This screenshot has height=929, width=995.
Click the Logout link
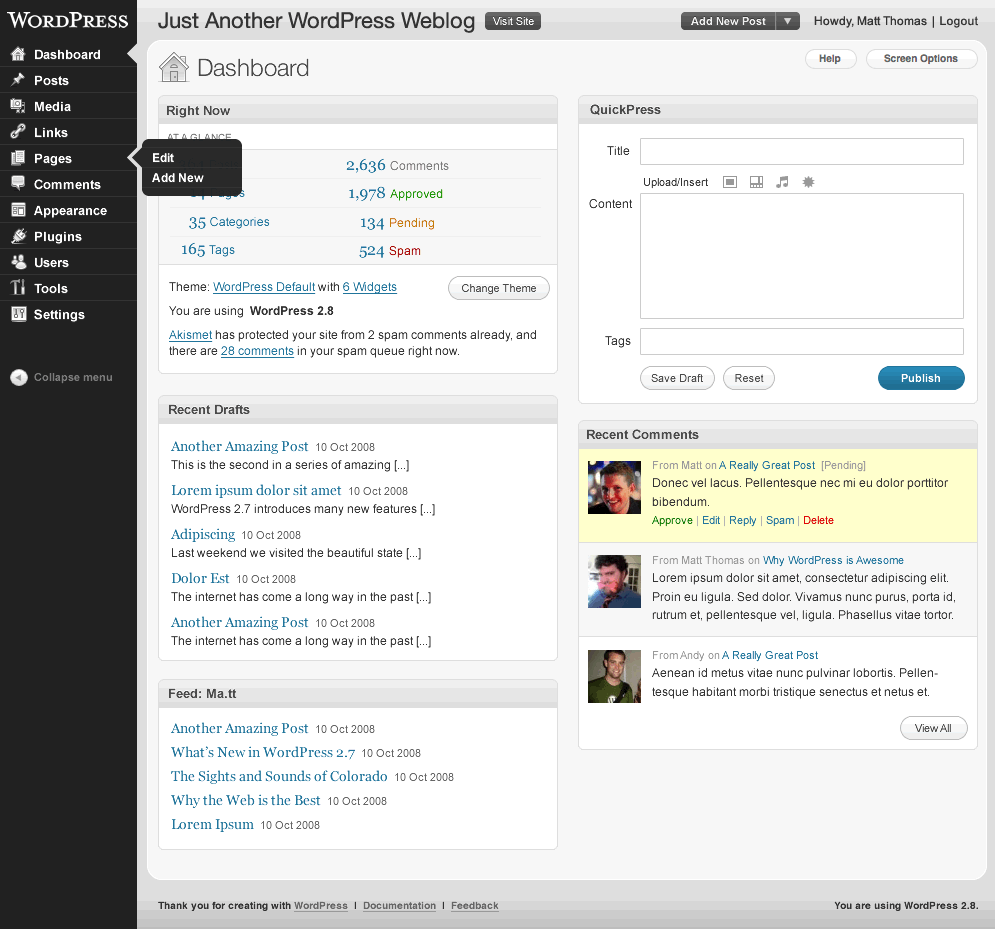[x=958, y=21]
